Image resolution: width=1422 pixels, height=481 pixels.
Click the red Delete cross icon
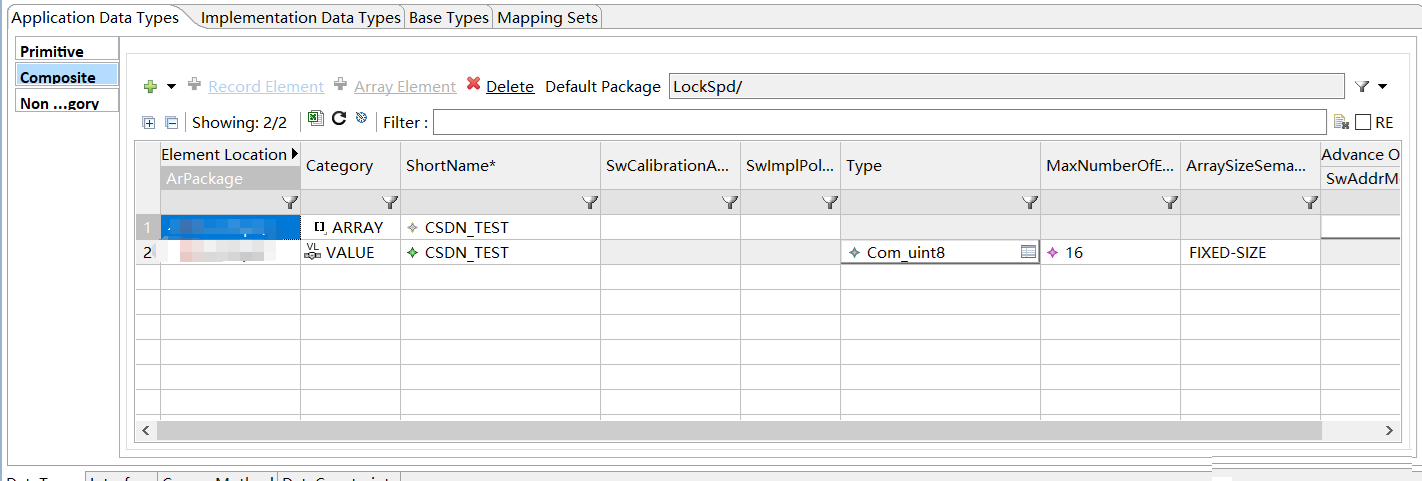(x=474, y=85)
